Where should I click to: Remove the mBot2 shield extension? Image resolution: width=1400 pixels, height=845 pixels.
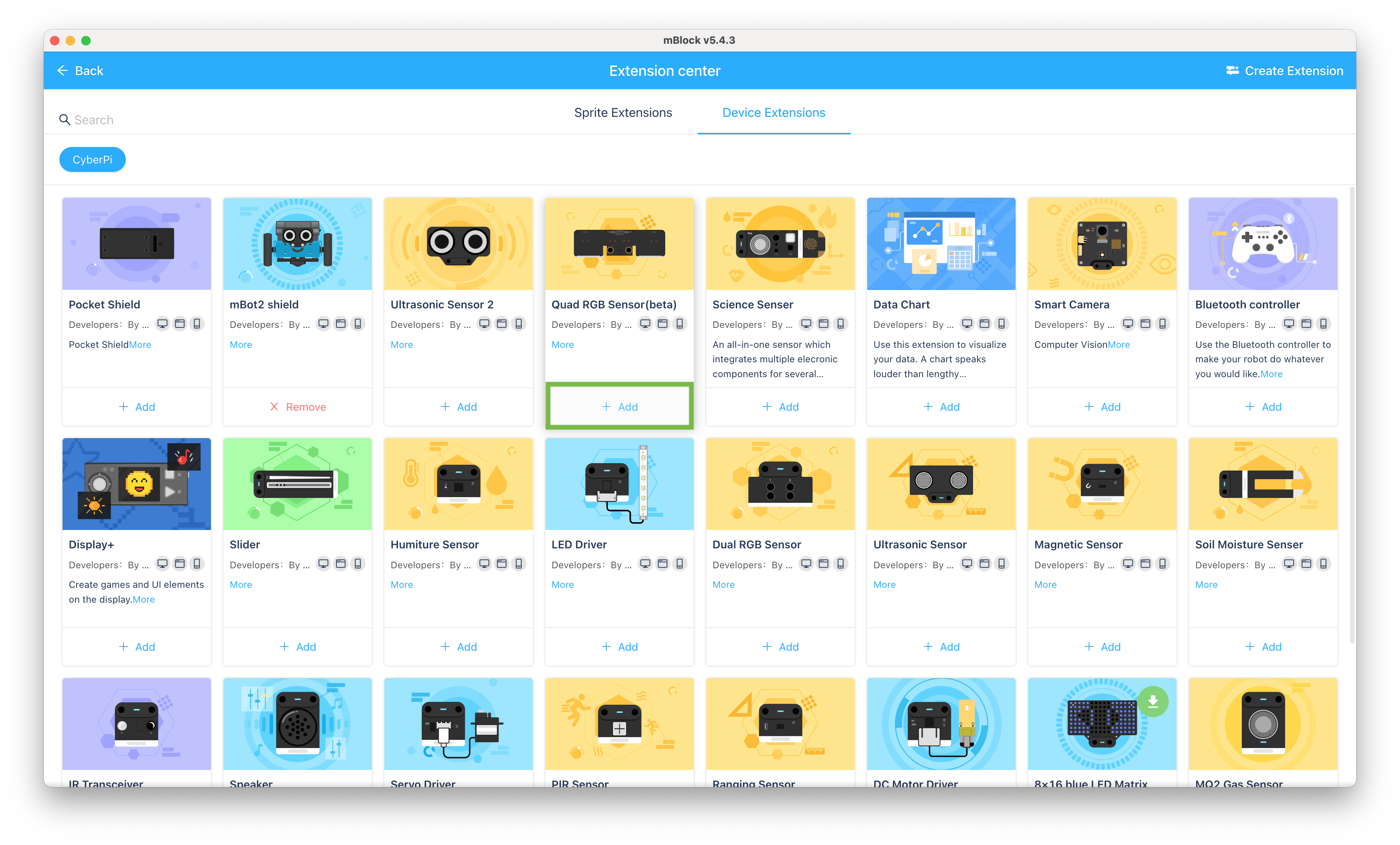tap(297, 406)
